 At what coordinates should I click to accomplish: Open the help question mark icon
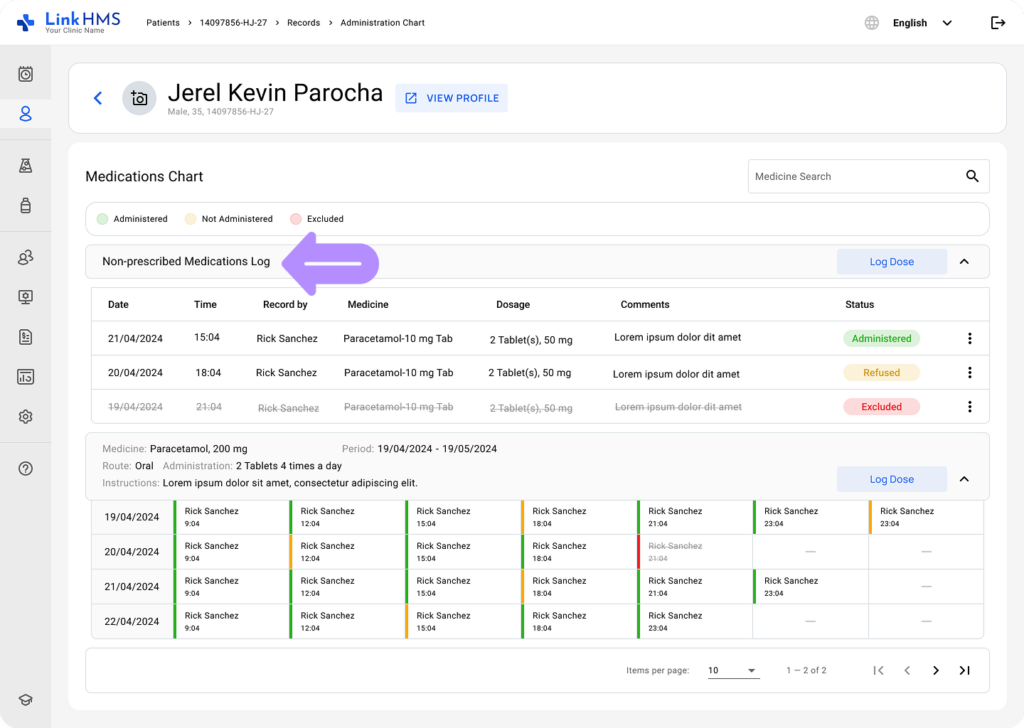point(26,468)
